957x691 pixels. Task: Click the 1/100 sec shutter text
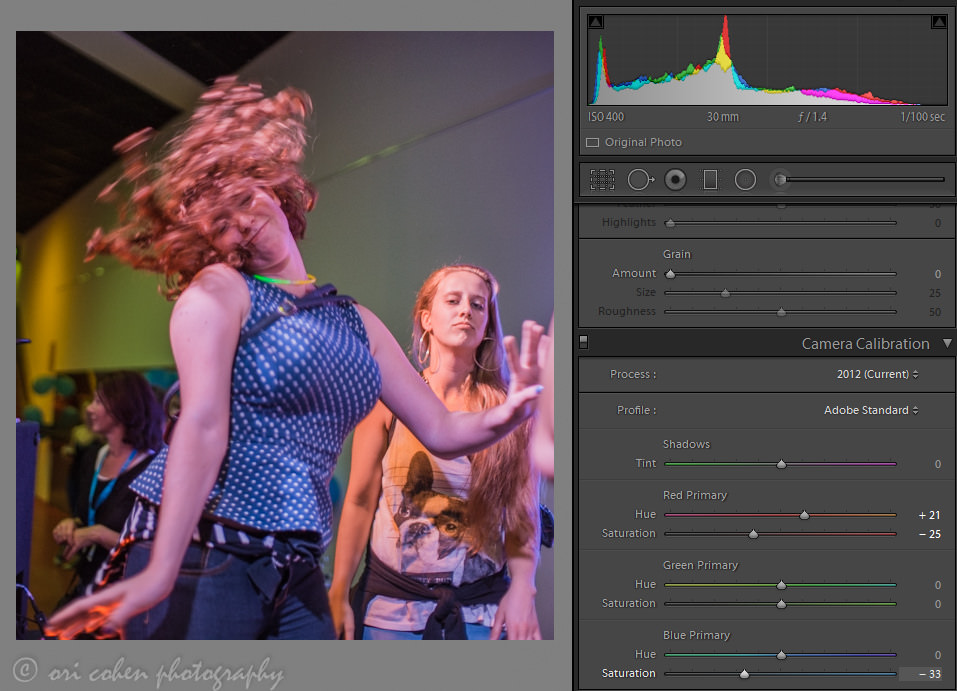(922, 117)
